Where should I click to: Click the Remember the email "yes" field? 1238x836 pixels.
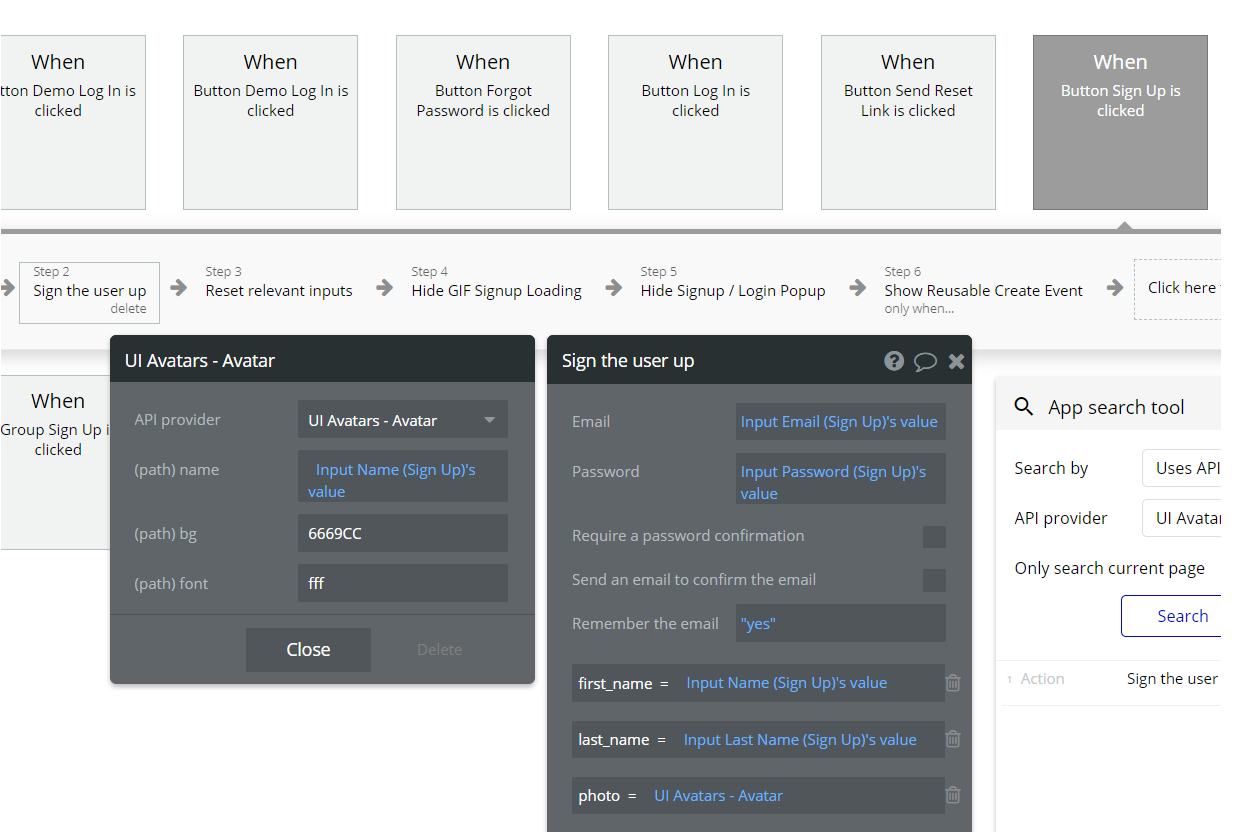pyautogui.click(x=840, y=624)
